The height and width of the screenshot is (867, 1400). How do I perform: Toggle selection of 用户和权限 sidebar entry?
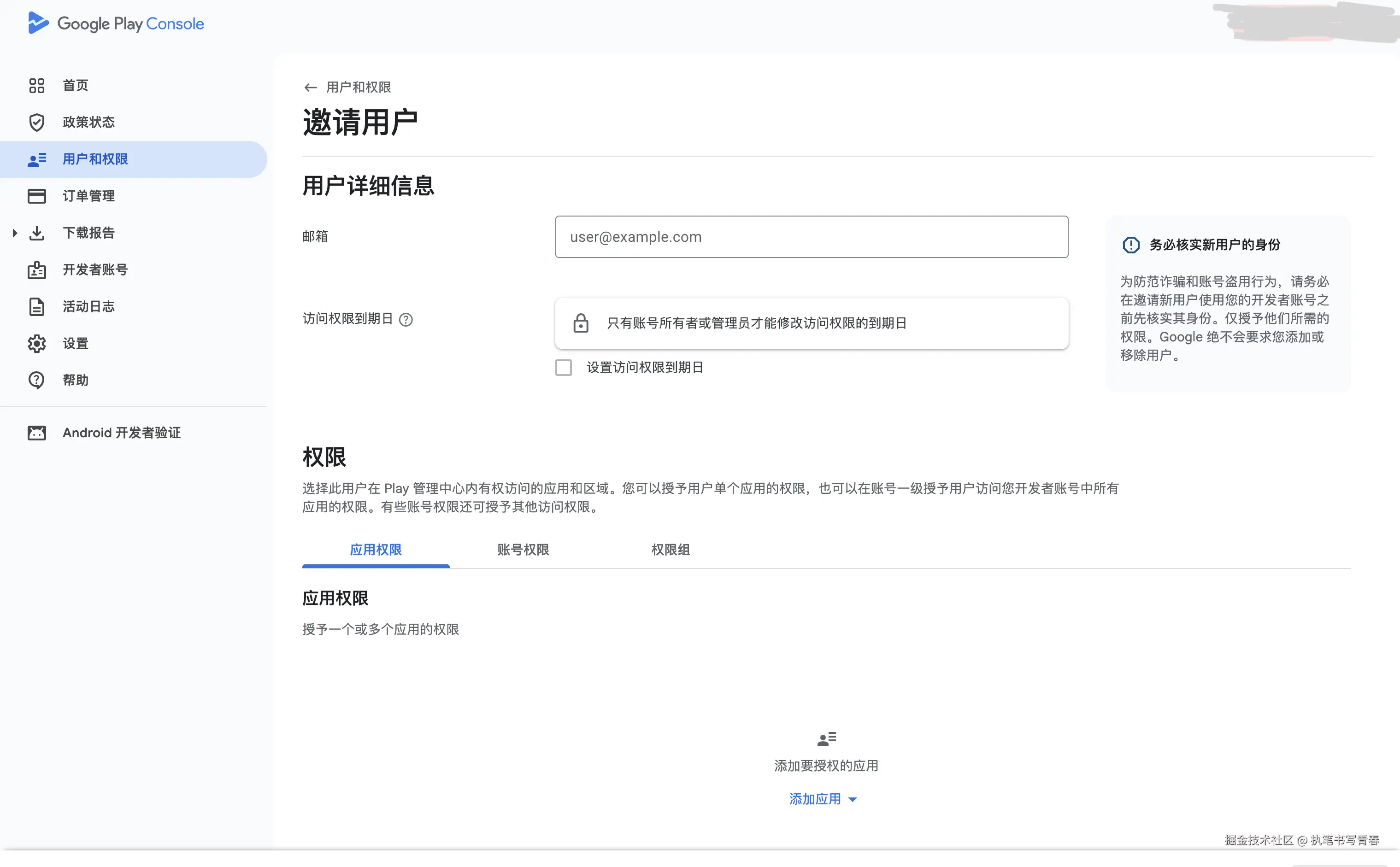94,159
